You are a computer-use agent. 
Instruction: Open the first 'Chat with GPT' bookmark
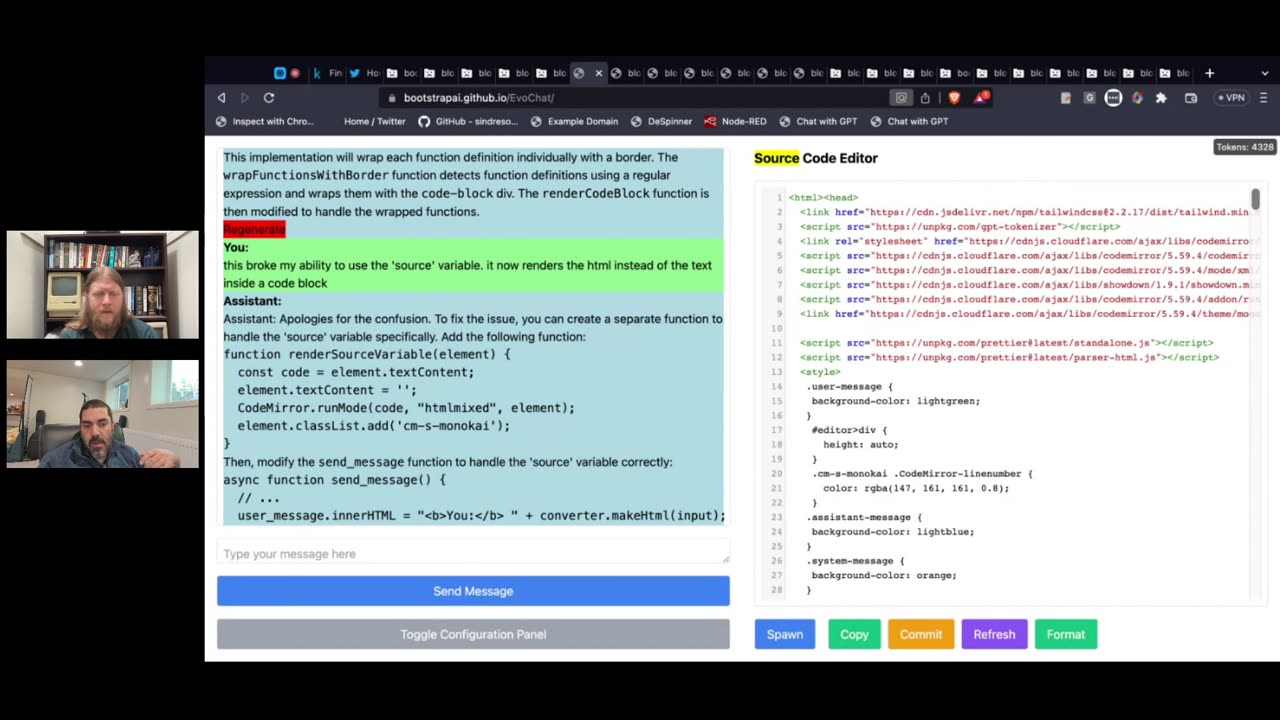pos(818,121)
